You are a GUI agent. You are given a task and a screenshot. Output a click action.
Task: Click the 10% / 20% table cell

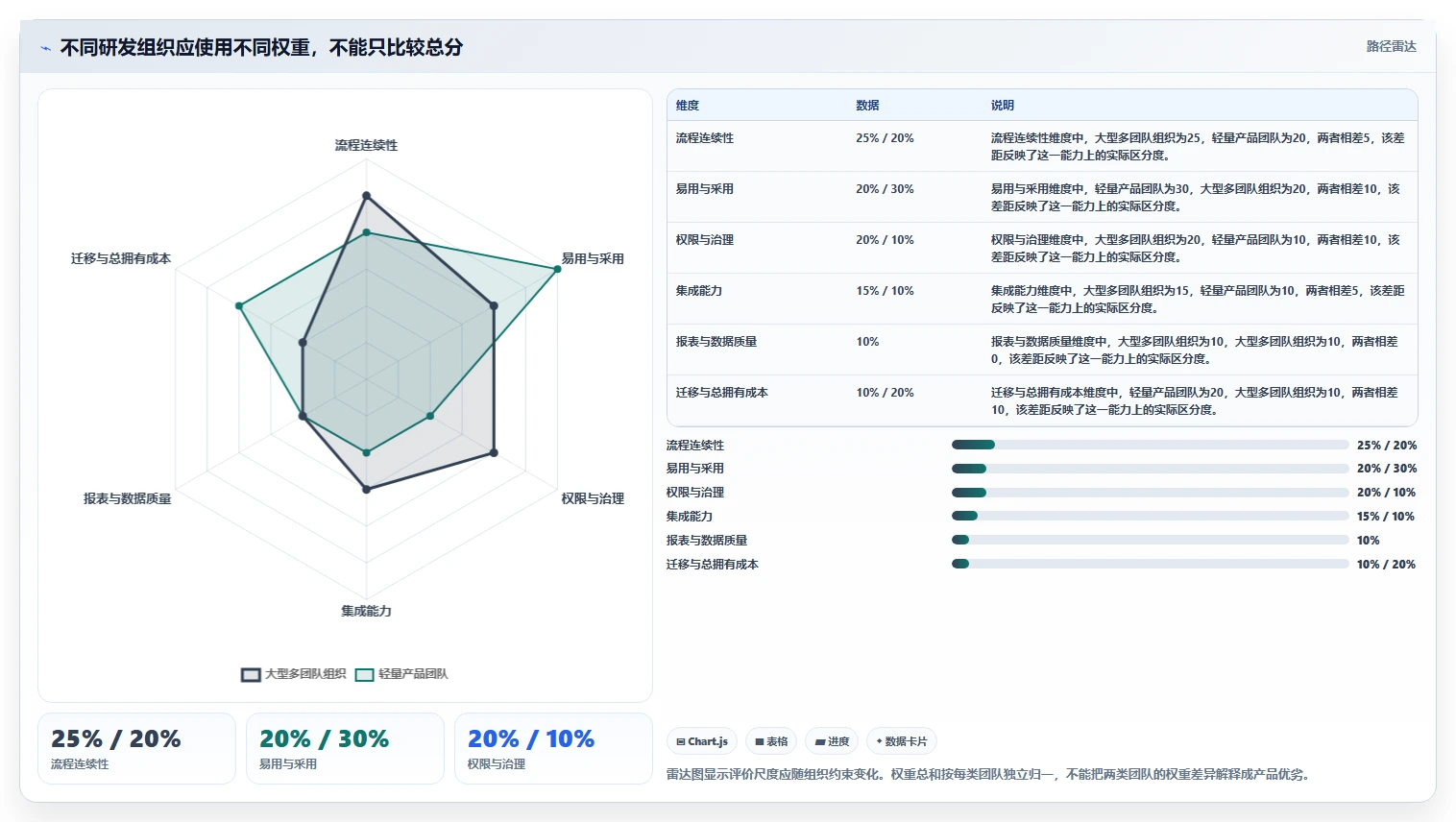pyautogui.click(x=885, y=393)
